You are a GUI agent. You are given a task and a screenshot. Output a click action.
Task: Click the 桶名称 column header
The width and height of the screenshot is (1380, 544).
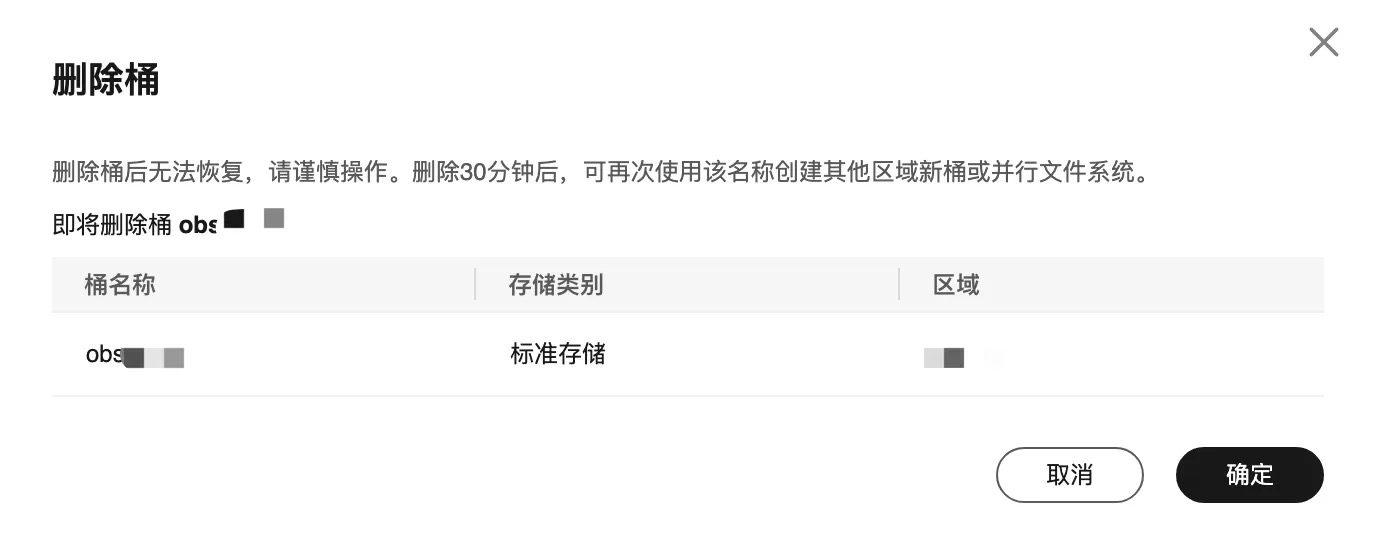coord(120,285)
